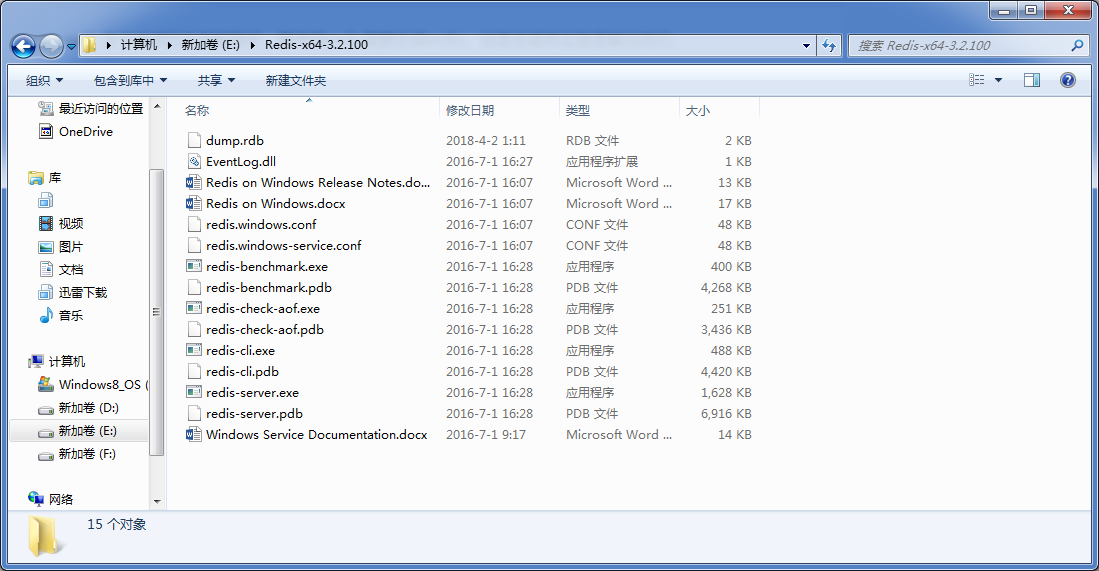Click the blue Help question mark icon

pos(1067,80)
